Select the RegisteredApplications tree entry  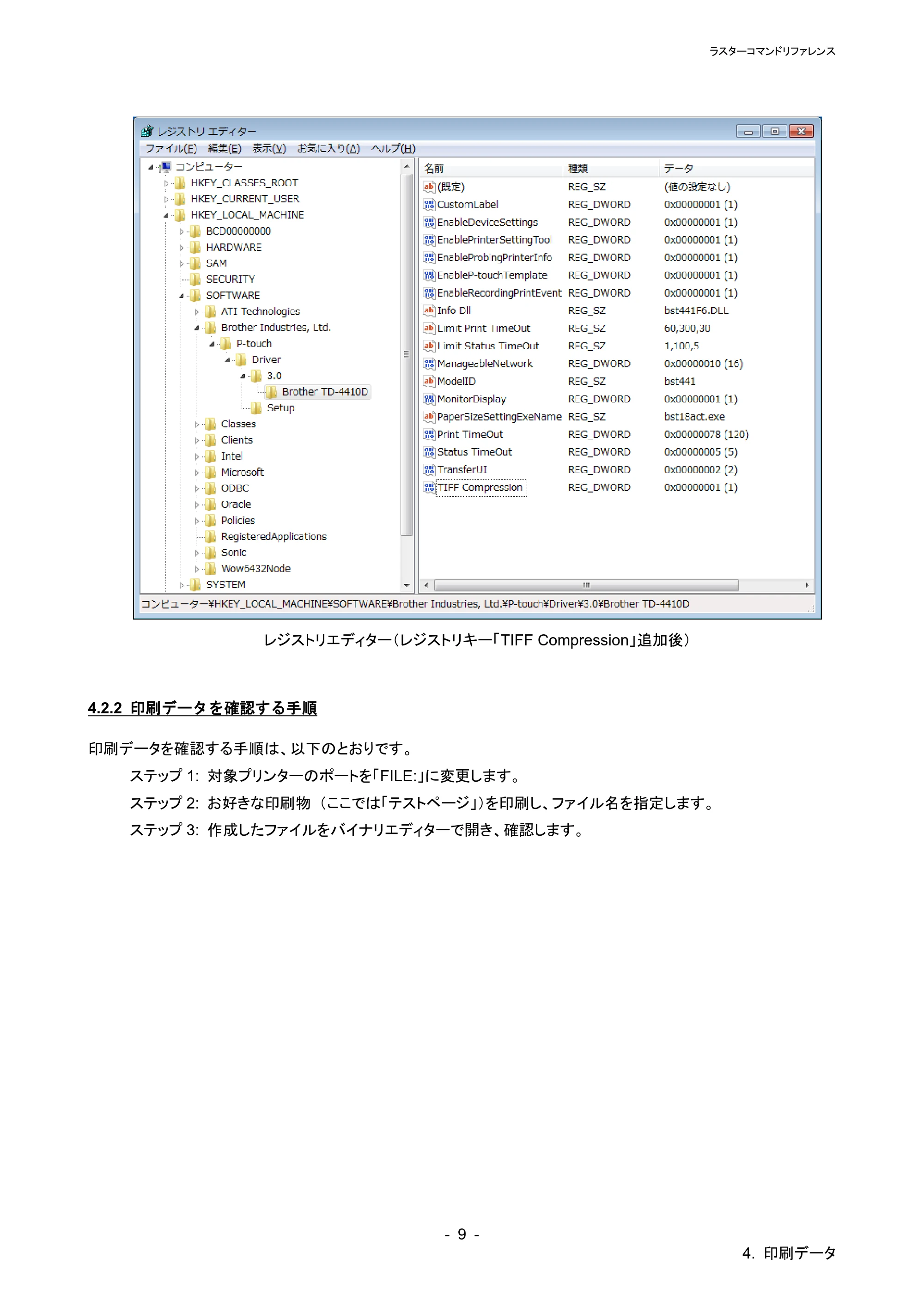(x=273, y=536)
